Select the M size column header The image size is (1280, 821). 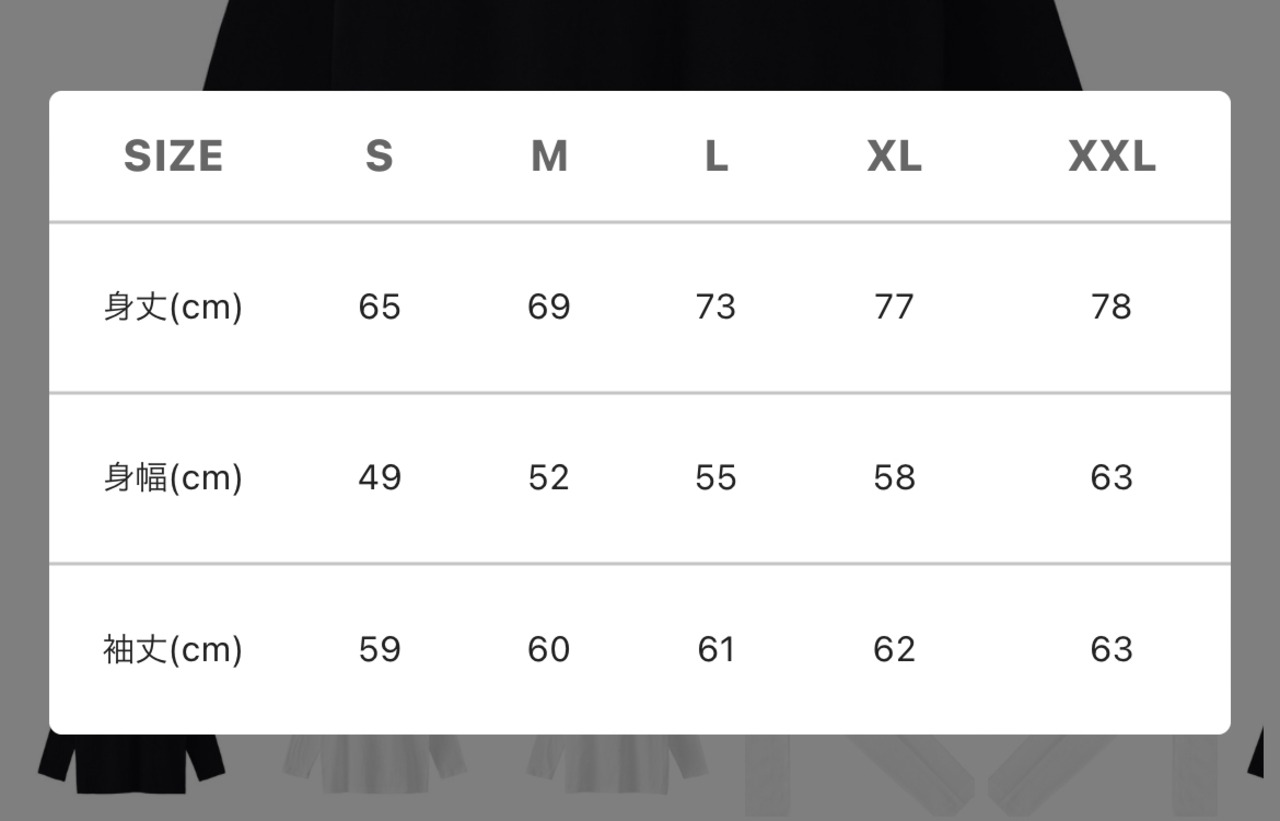[x=549, y=157]
